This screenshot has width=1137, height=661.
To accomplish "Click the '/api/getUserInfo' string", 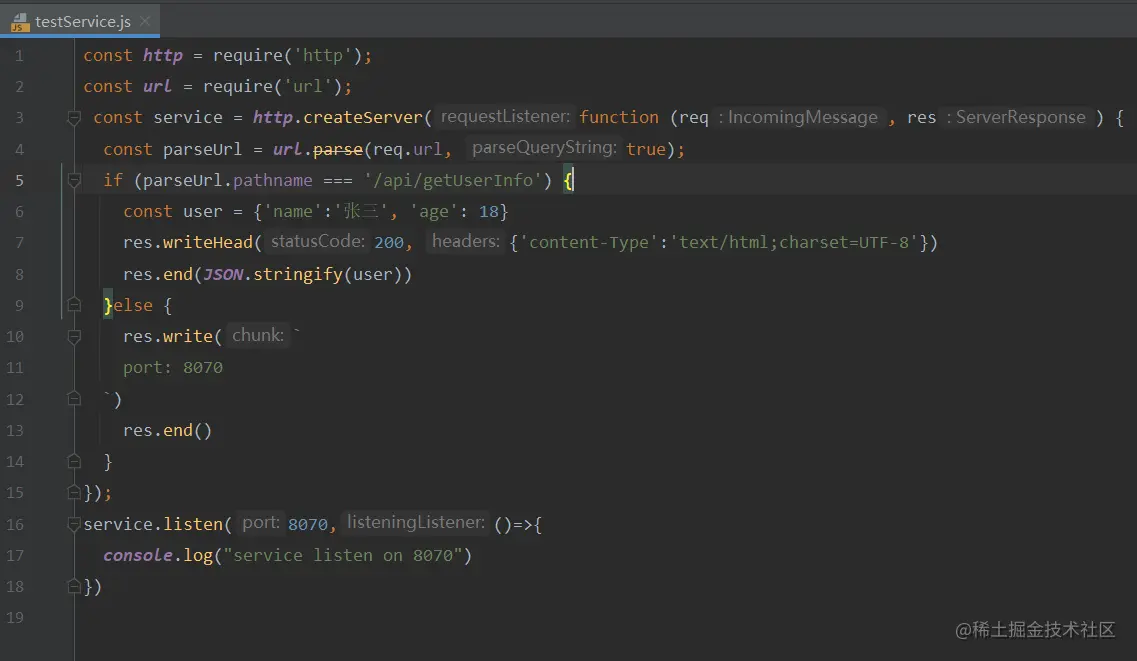I will pyautogui.click(x=453, y=180).
